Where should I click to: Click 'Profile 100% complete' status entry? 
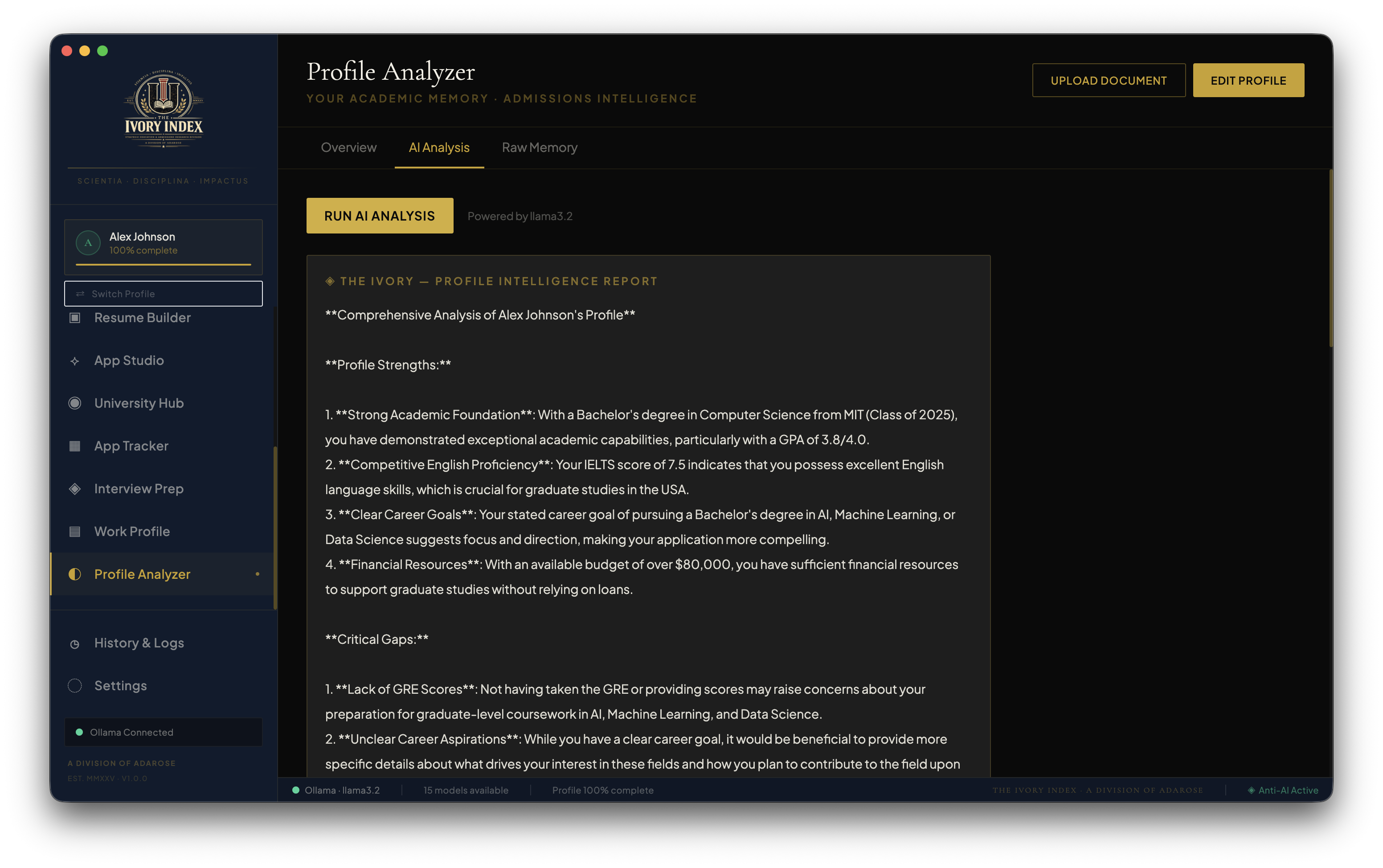tap(602, 790)
